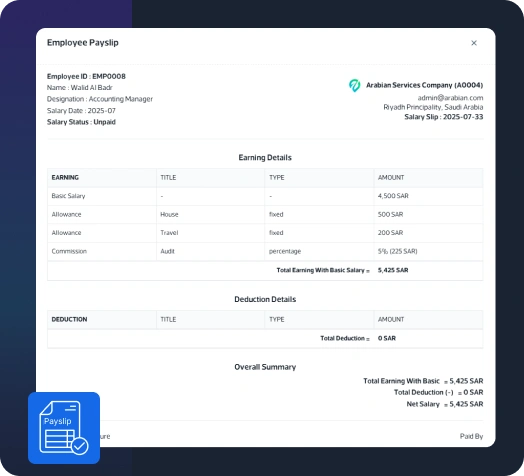Image resolution: width=524 pixels, height=476 pixels.
Task: Click the Paid By footer label
Action: (471, 436)
